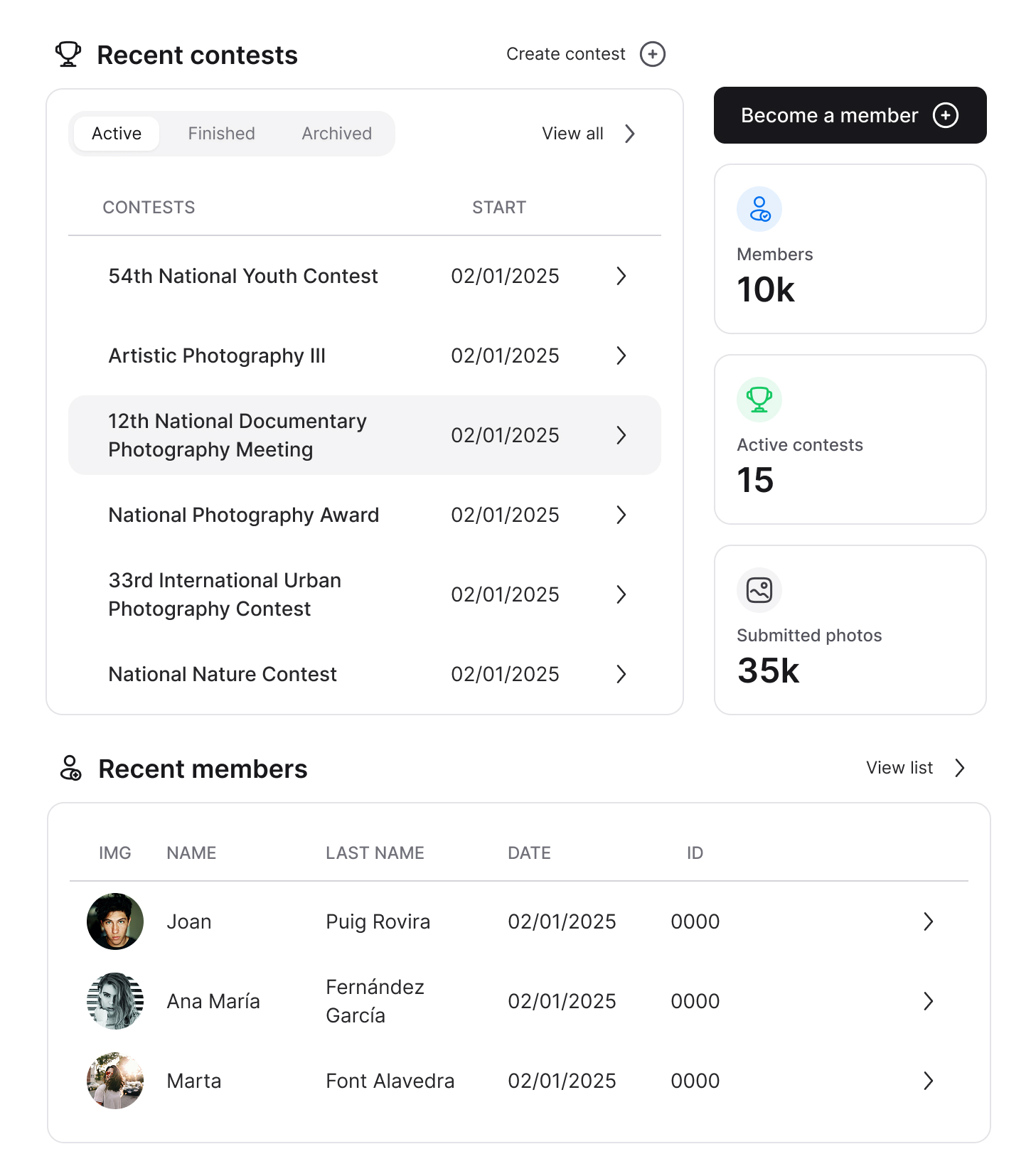1031x1176 pixels.
Task: Open Marta Font Alavedra's row chevron
Action: pyautogui.click(x=928, y=1081)
